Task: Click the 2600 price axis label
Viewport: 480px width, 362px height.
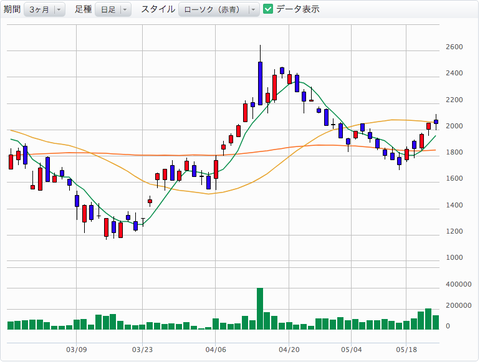Action: (454, 47)
